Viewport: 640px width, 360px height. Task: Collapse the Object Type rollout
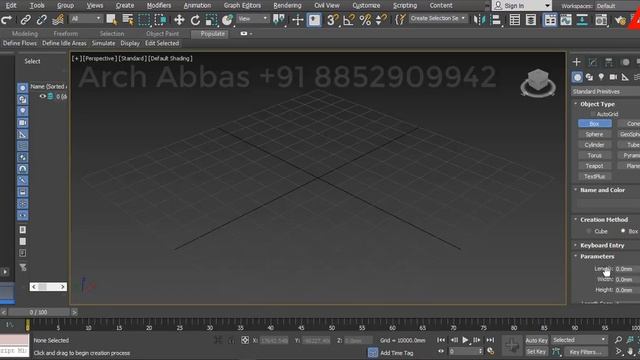click(597, 104)
